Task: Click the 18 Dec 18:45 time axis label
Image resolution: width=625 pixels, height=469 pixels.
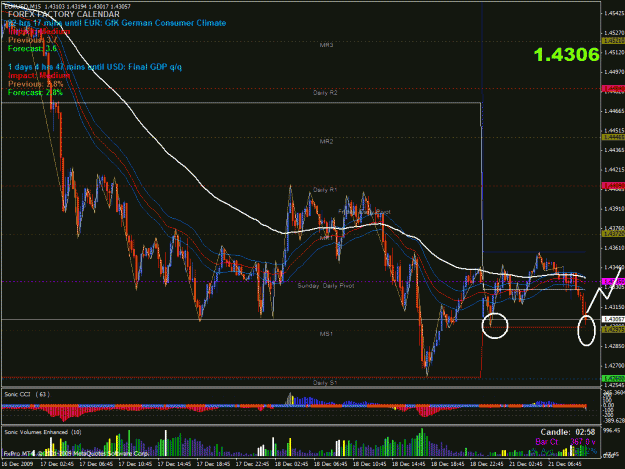Action: 448,464
